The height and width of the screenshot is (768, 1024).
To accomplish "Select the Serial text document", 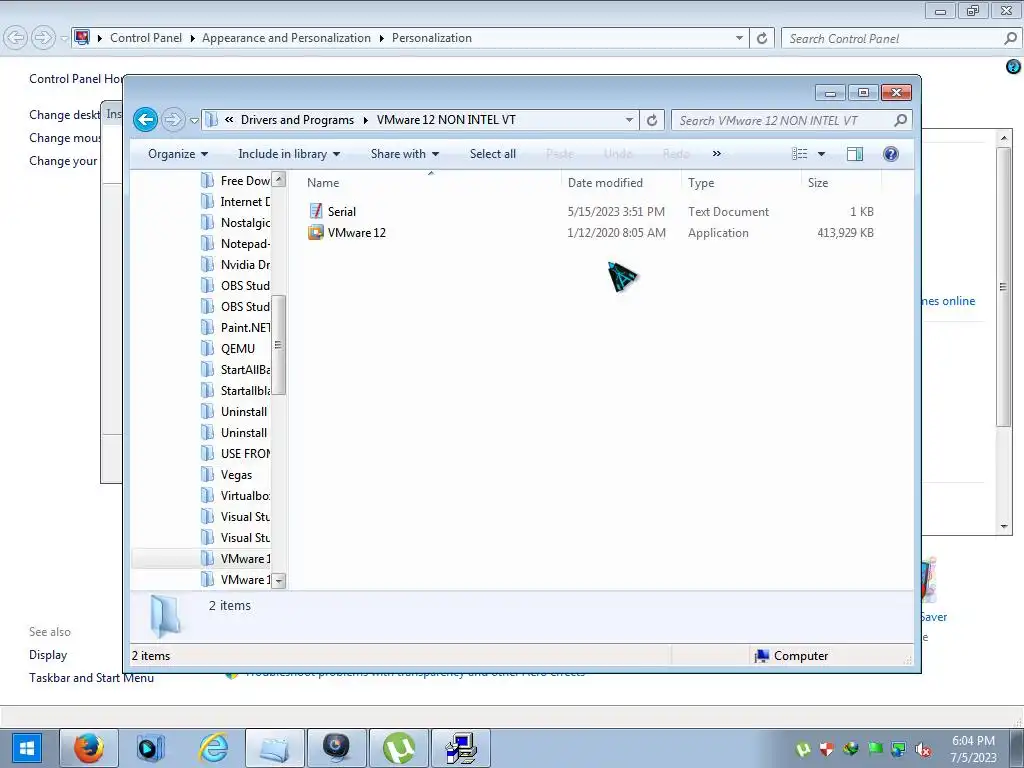I will point(342,212).
